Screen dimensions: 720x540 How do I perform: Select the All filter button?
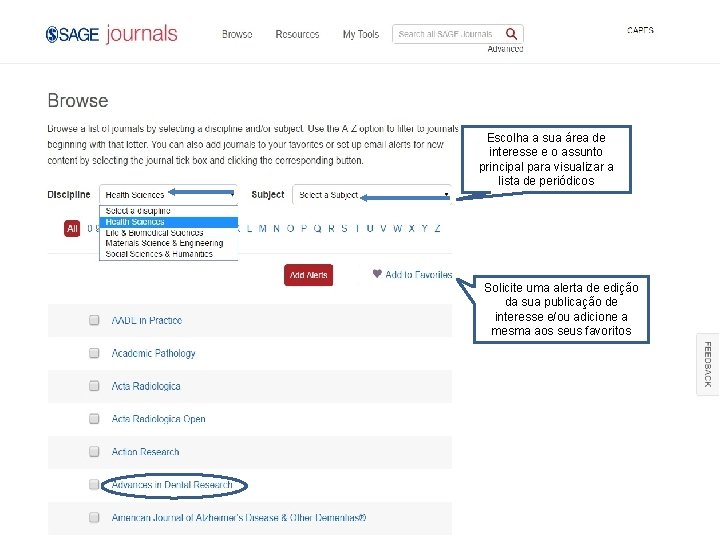tap(72, 229)
